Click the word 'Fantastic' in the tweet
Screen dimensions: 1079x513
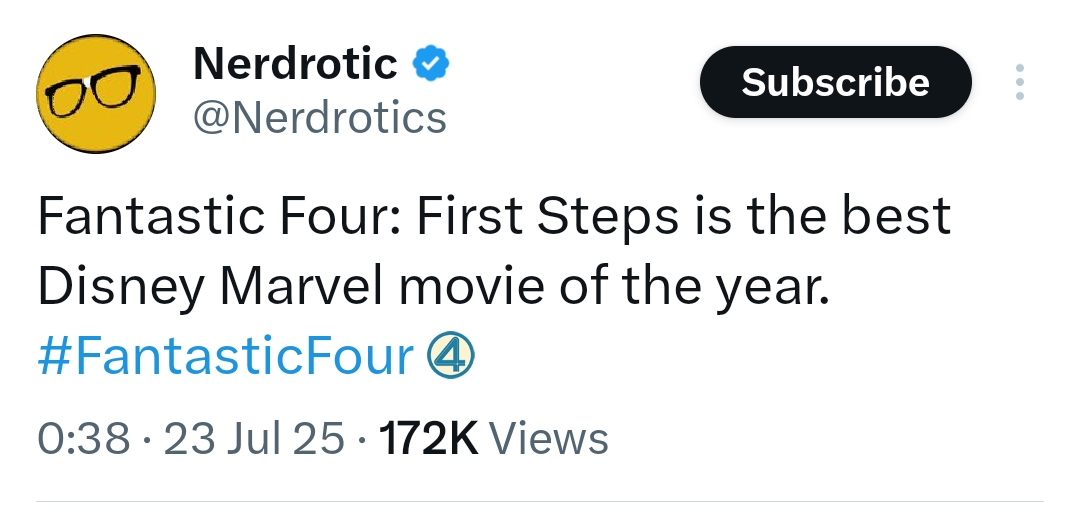151,215
